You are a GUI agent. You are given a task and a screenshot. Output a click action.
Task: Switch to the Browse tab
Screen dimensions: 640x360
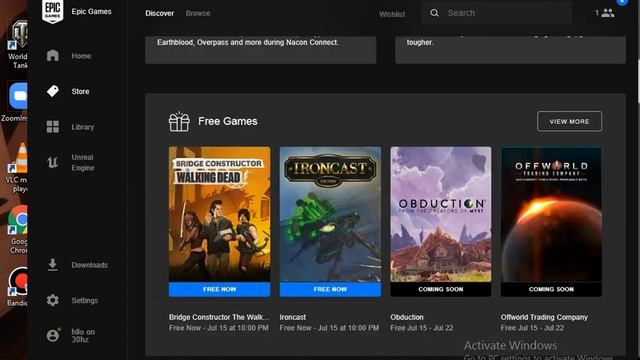(x=198, y=13)
